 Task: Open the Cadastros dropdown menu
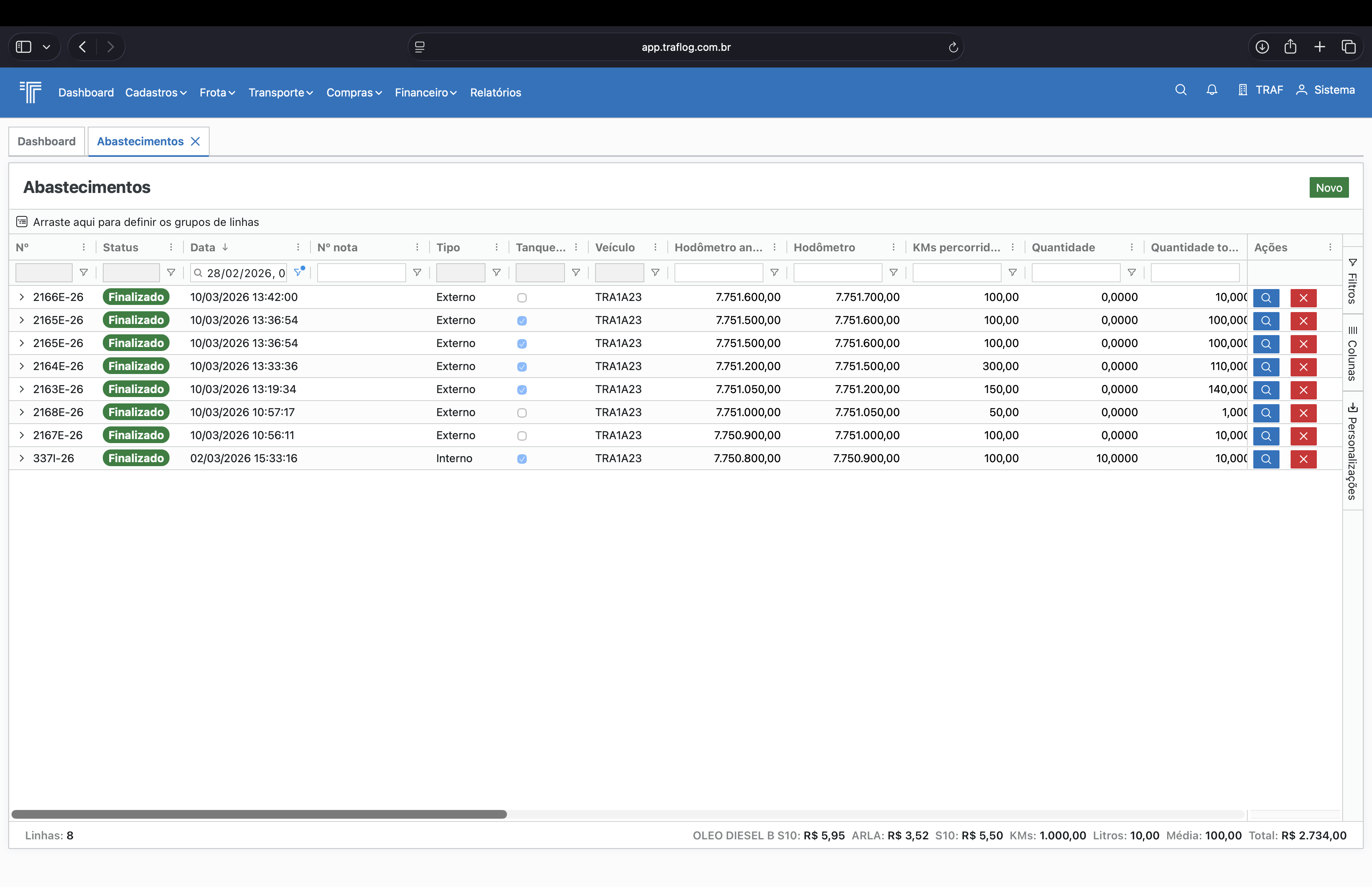coord(156,93)
